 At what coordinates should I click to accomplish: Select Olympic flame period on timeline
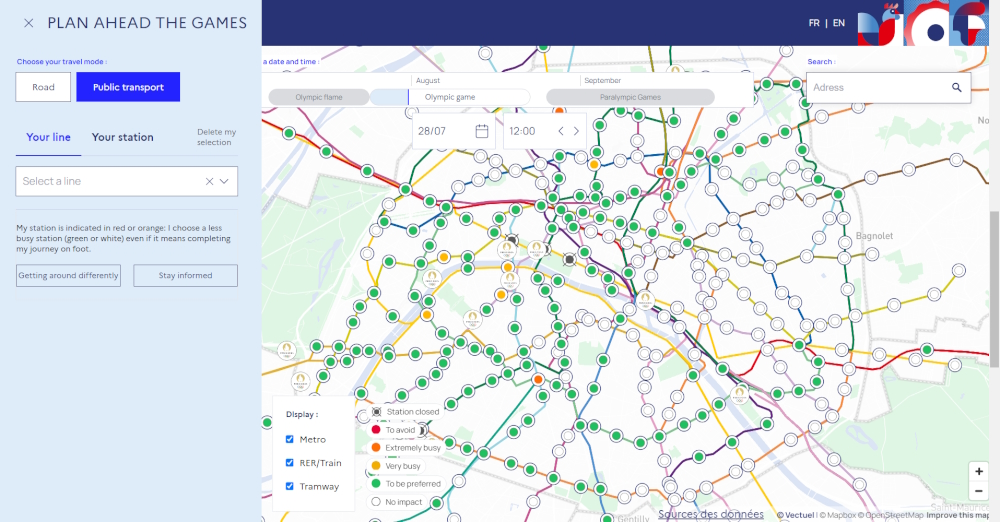tap(319, 97)
